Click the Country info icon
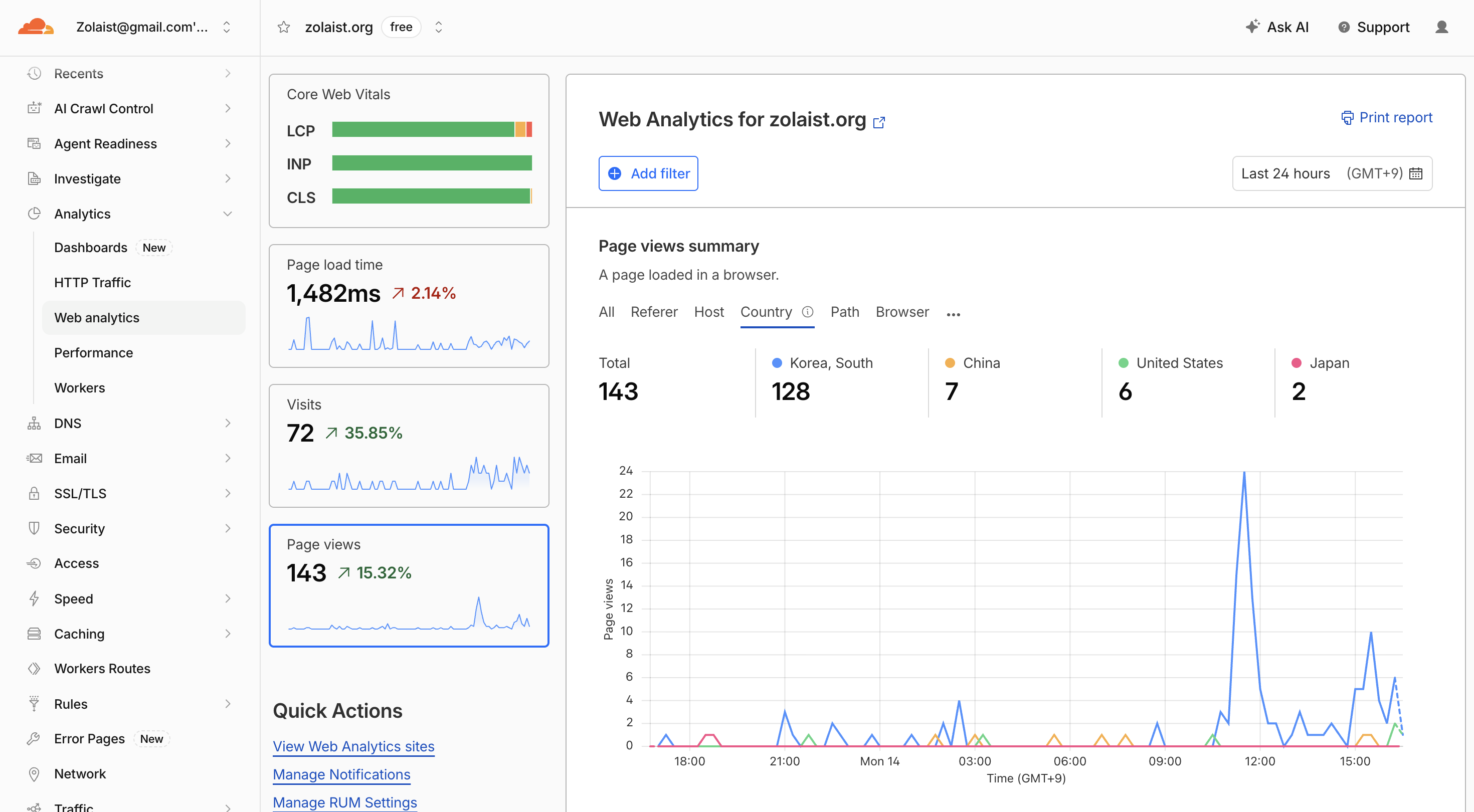 tap(807, 312)
